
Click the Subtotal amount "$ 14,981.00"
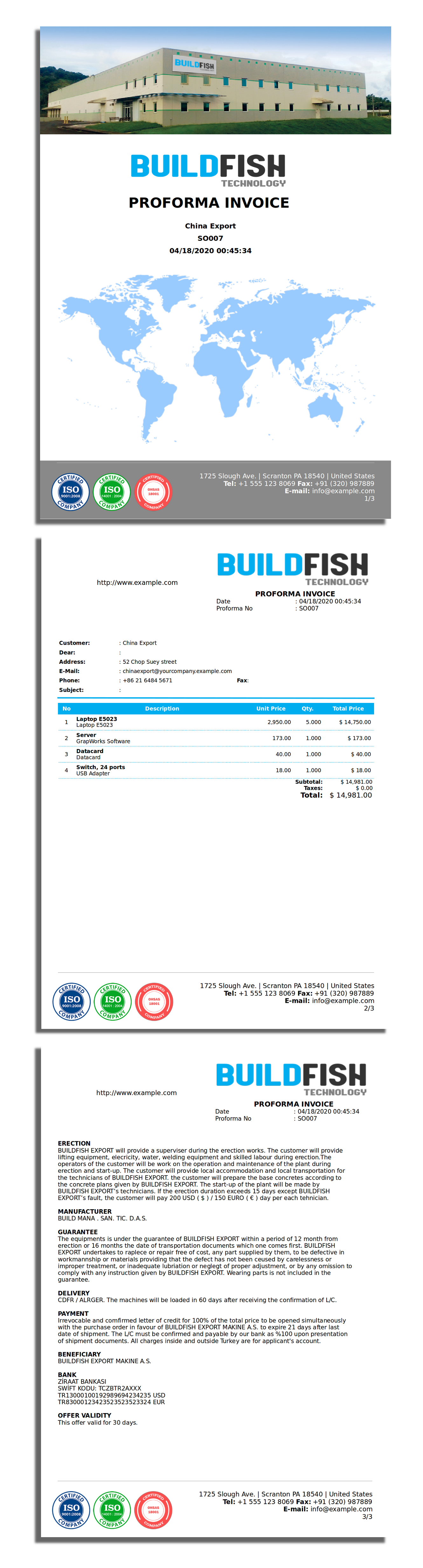[357, 781]
